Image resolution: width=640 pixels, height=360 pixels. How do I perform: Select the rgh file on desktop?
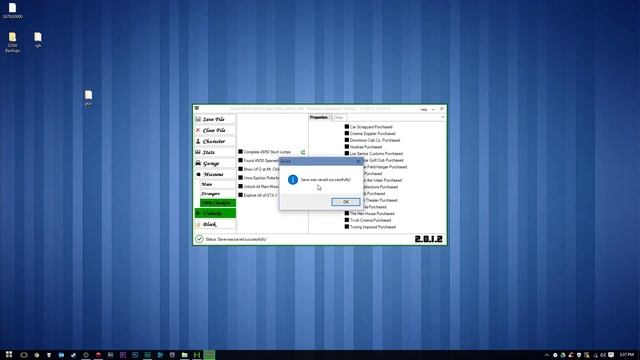(38, 40)
